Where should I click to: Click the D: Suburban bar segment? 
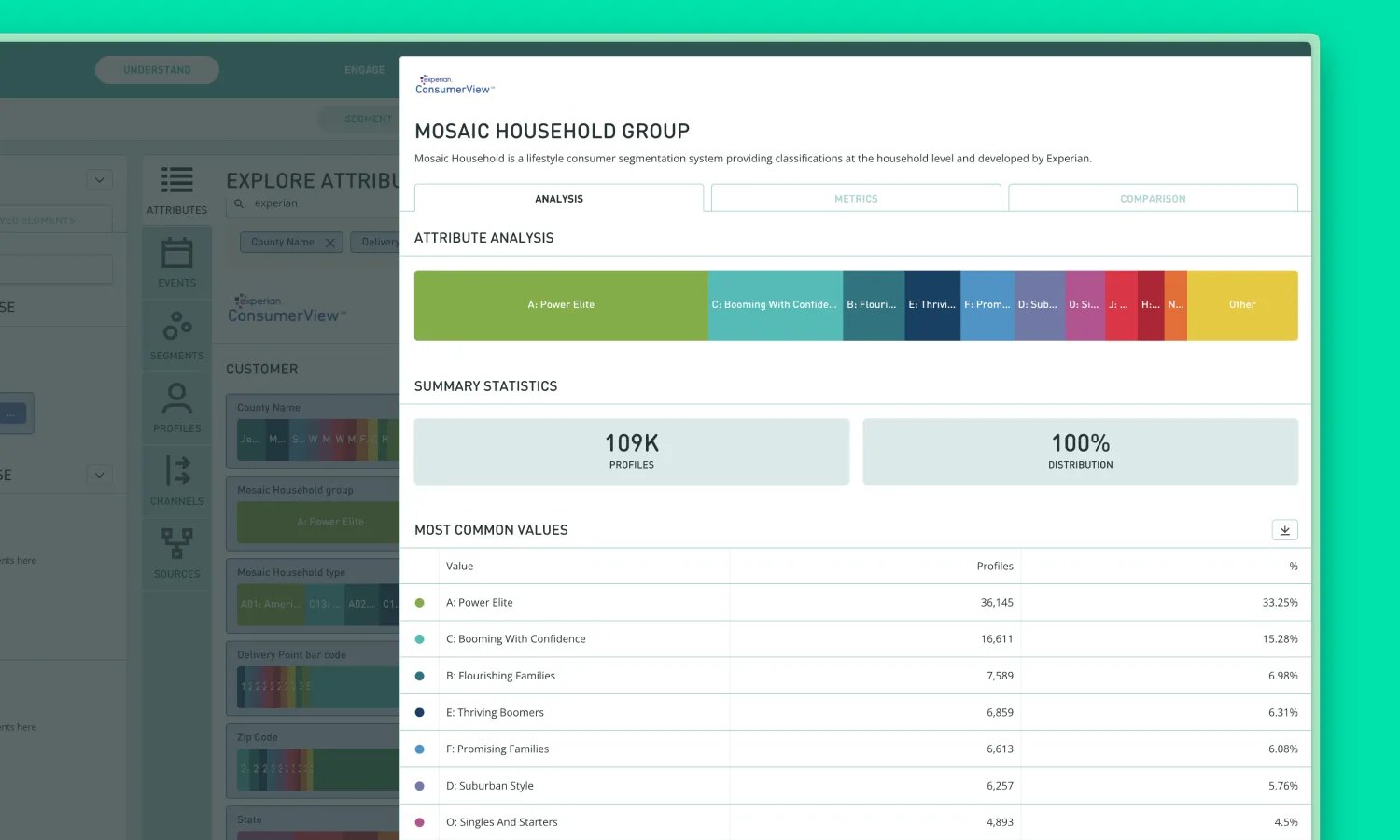1040,305
